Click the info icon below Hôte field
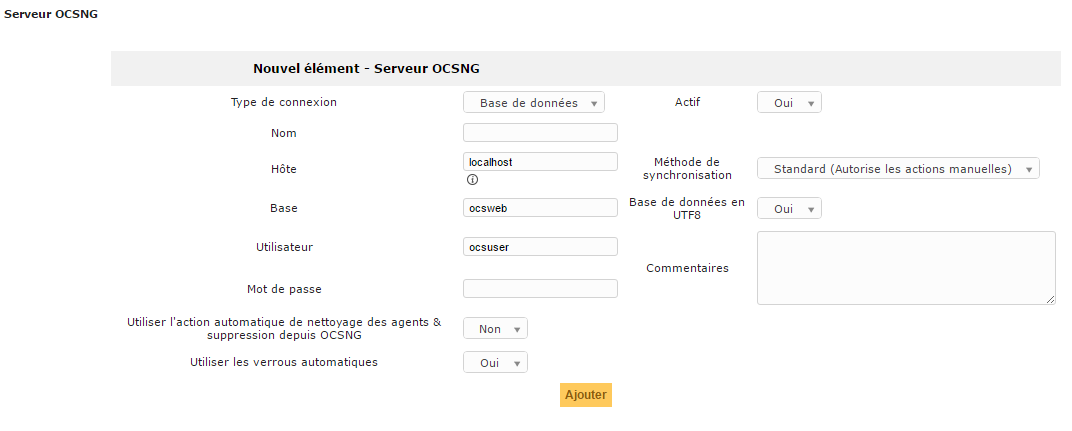The height and width of the screenshot is (431, 1072). tap(472, 180)
